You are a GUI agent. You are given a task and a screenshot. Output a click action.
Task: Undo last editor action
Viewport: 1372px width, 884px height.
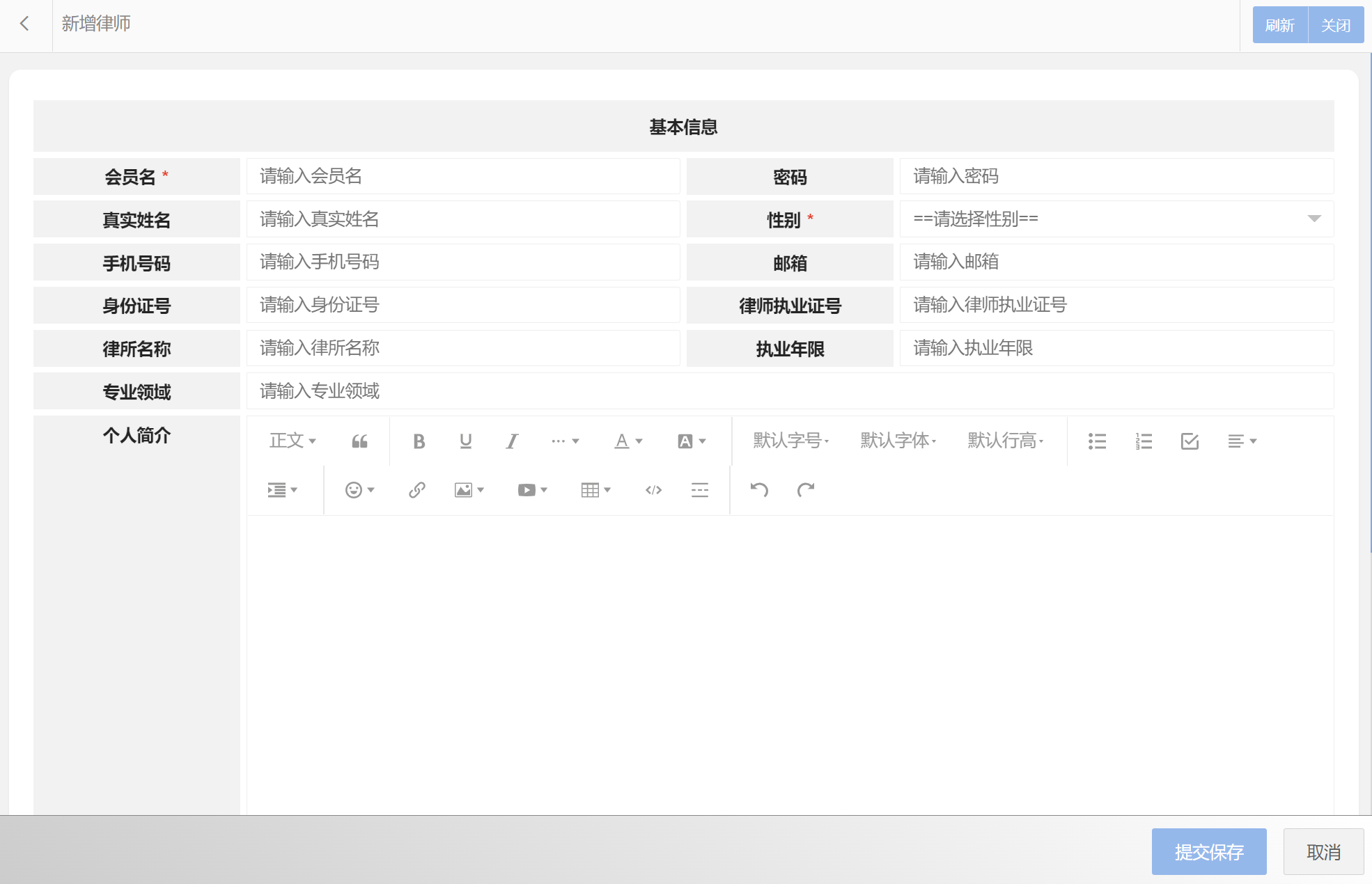(x=759, y=490)
